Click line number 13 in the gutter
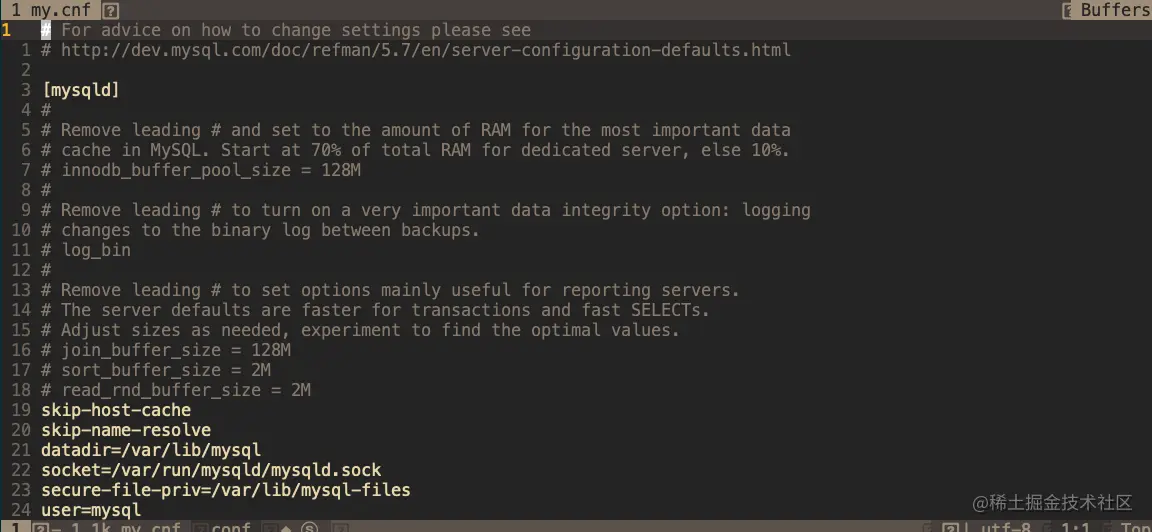 point(21,290)
